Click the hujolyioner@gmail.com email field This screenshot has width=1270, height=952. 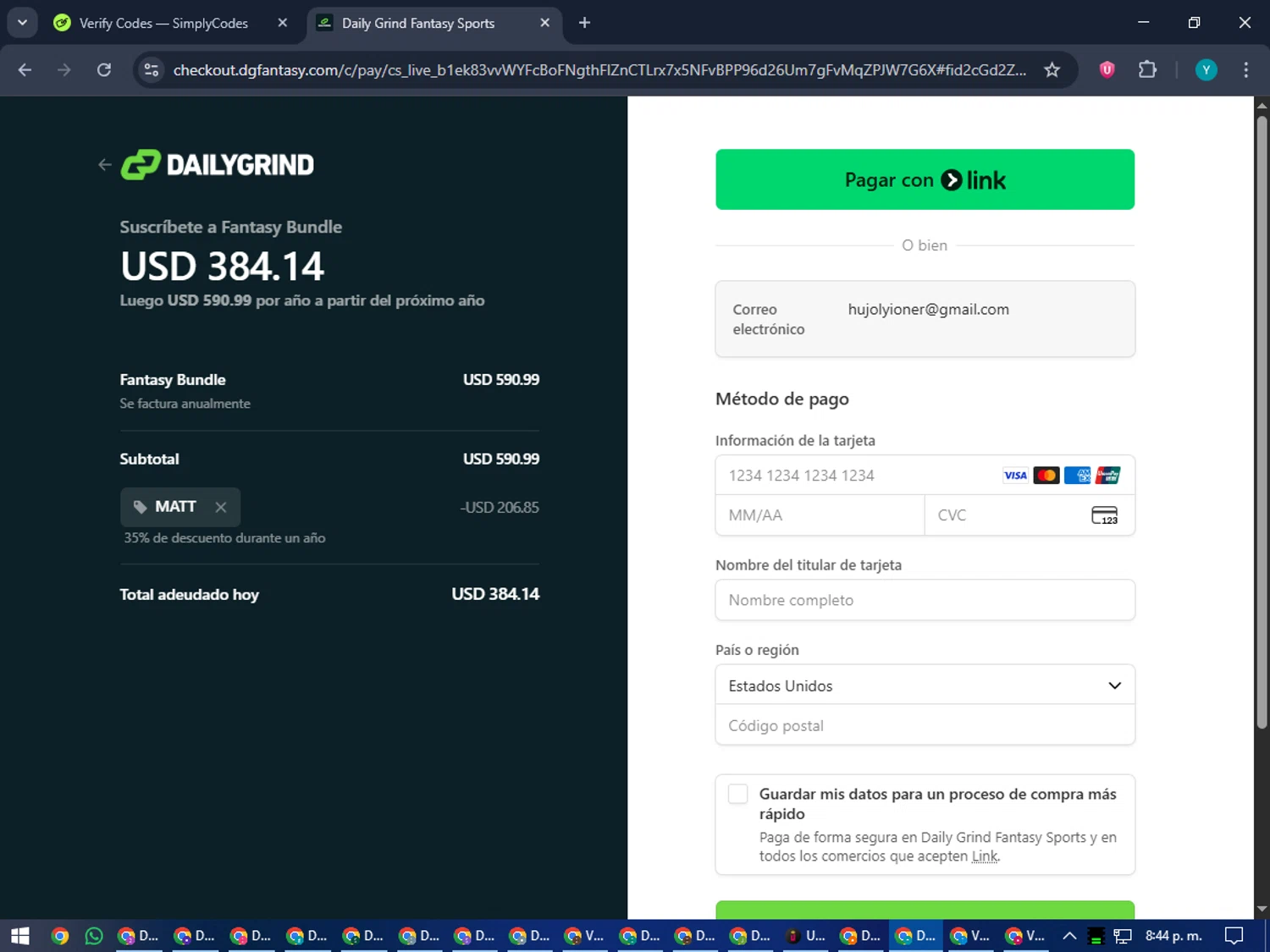(925, 319)
